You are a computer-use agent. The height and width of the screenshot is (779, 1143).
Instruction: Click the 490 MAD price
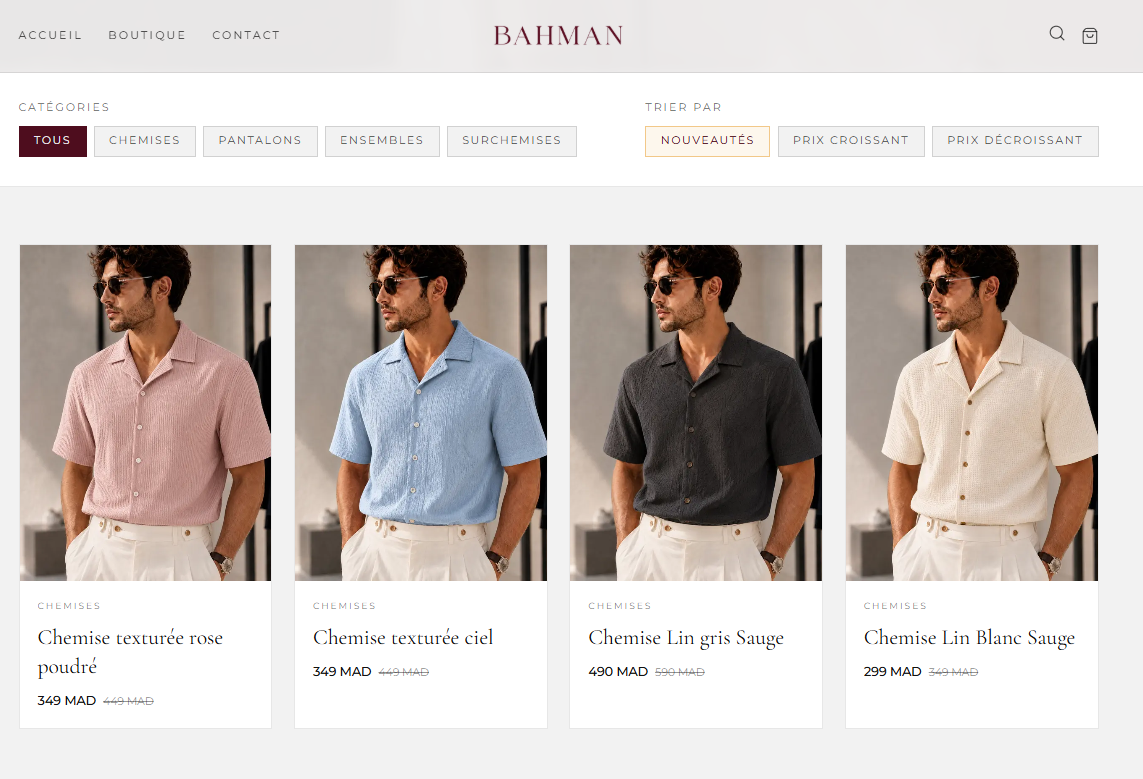point(618,671)
